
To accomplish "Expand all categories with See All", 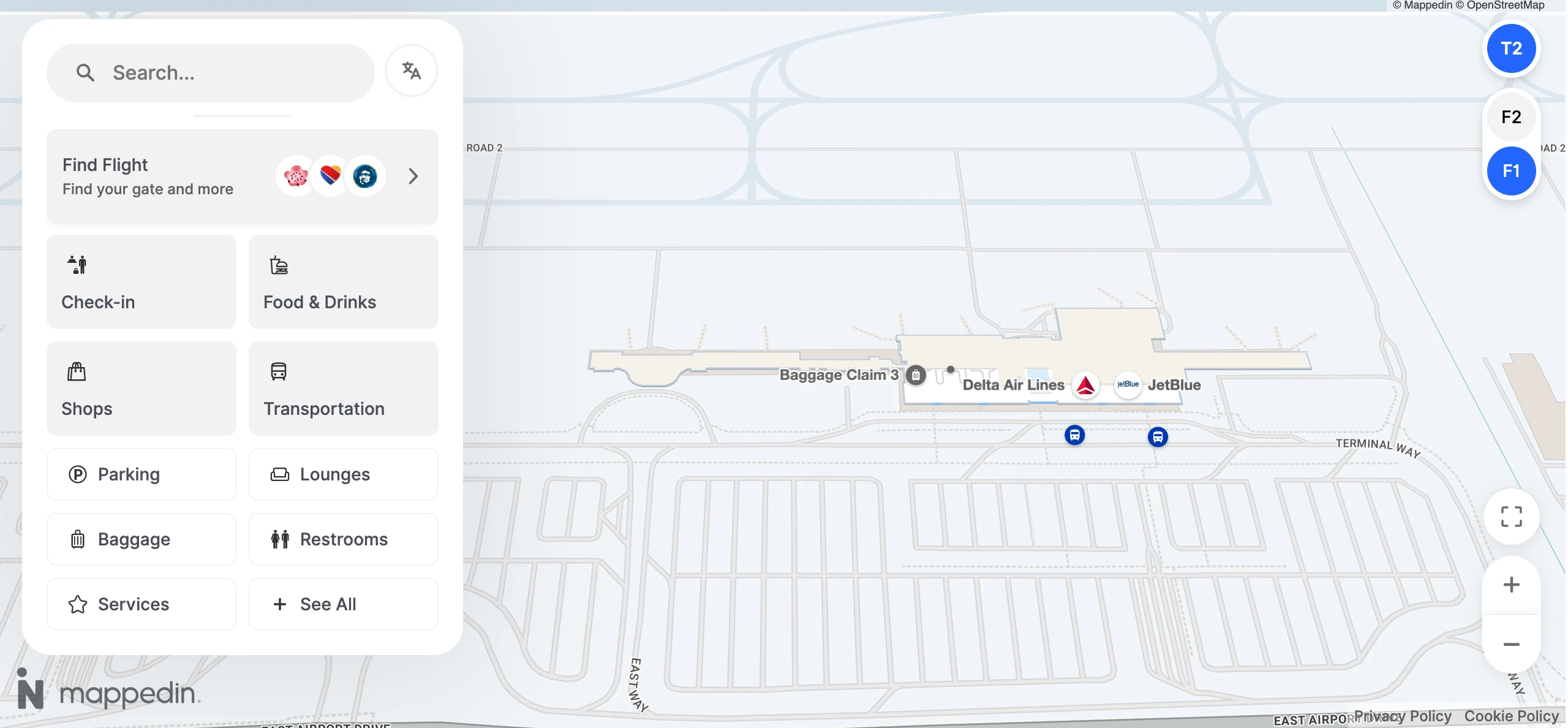I will [326, 604].
